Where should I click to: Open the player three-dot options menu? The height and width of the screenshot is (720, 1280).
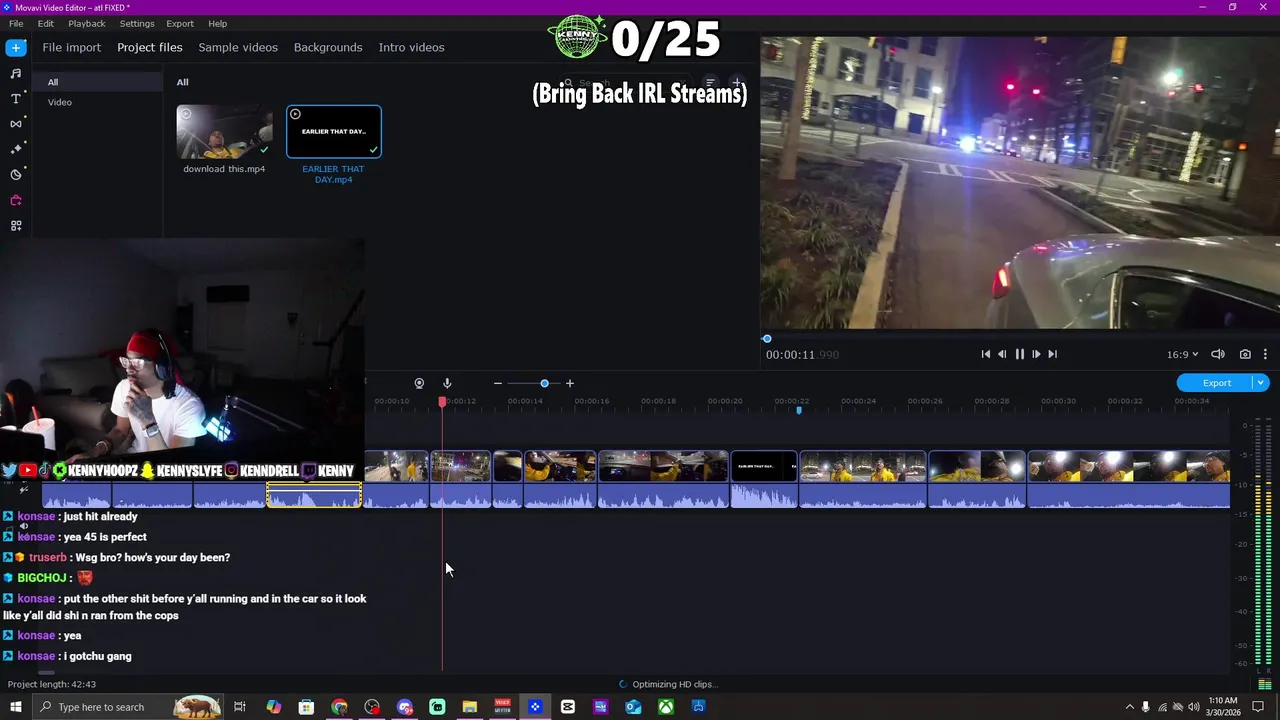(x=1265, y=354)
